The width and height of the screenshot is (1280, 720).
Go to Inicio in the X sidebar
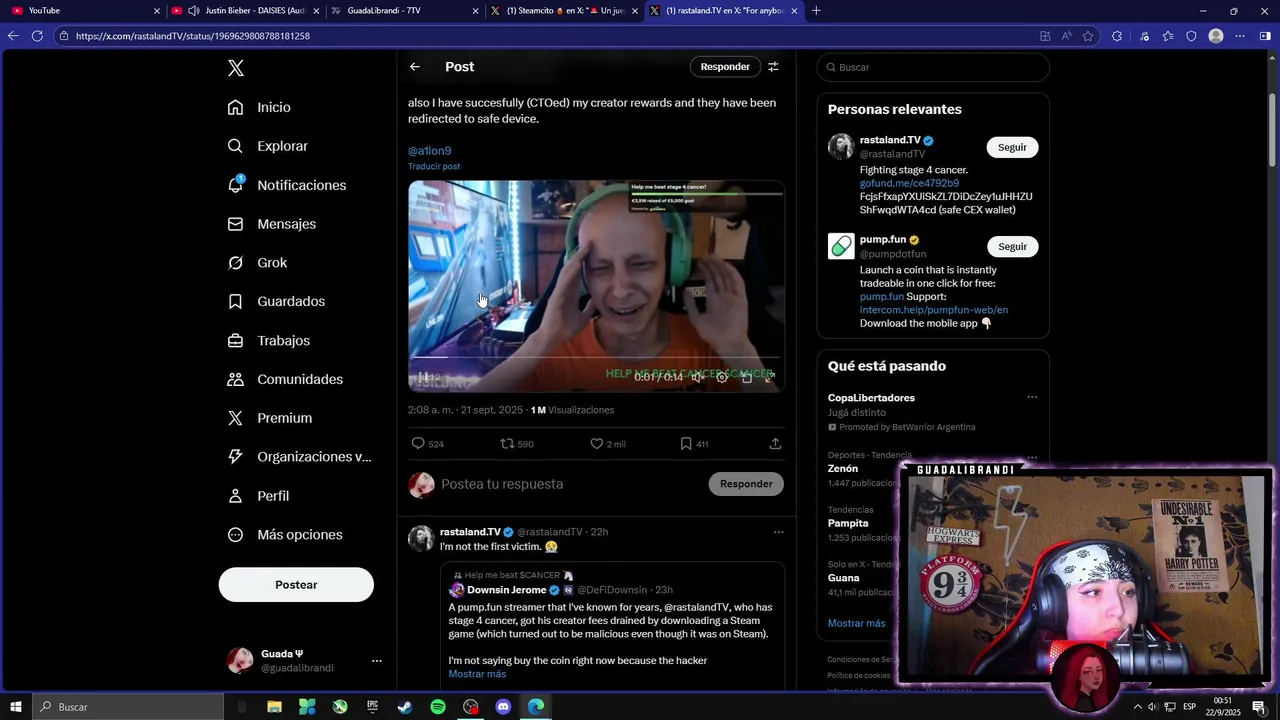[259, 107]
